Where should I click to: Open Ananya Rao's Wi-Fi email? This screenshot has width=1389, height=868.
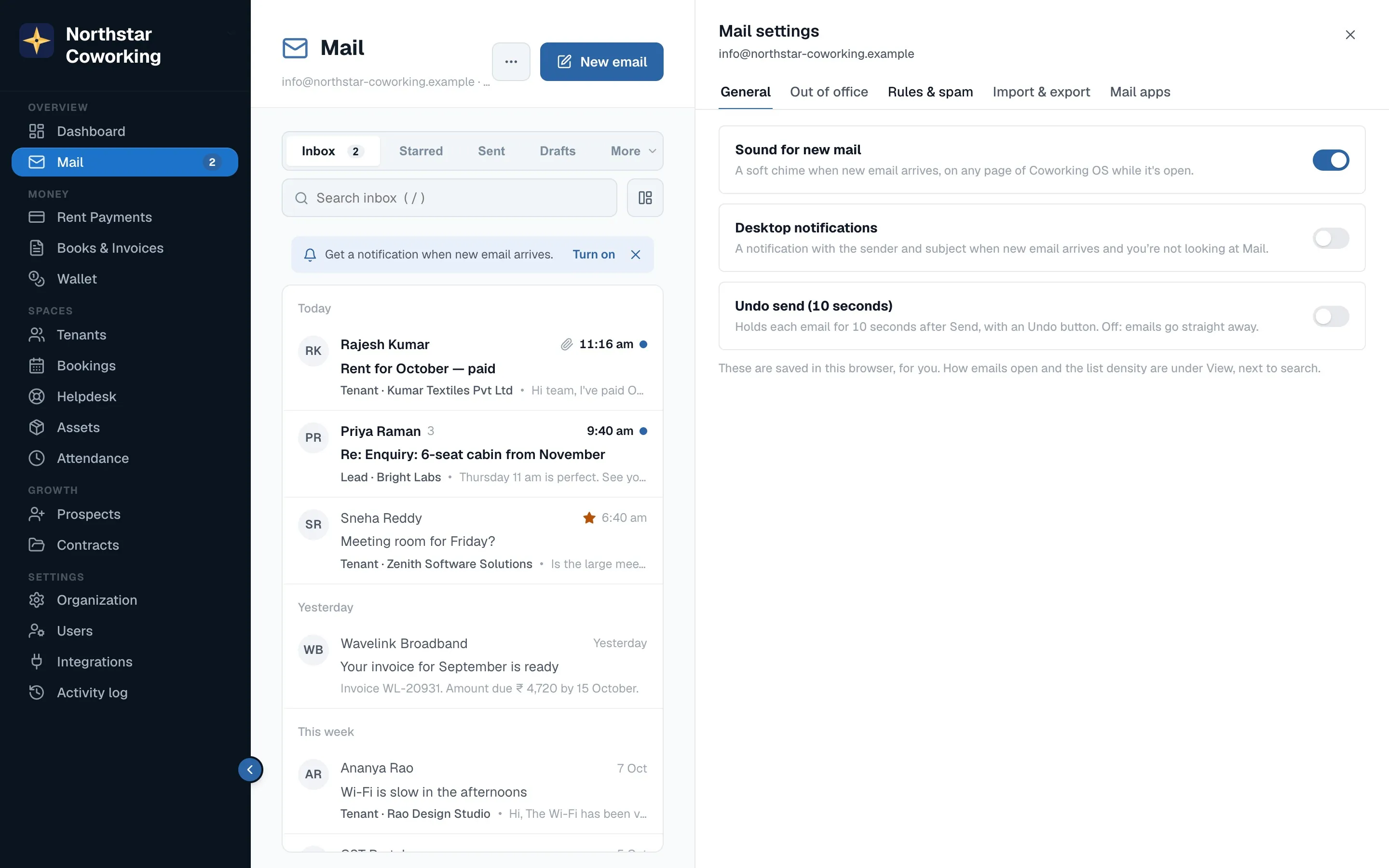[x=472, y=790]
